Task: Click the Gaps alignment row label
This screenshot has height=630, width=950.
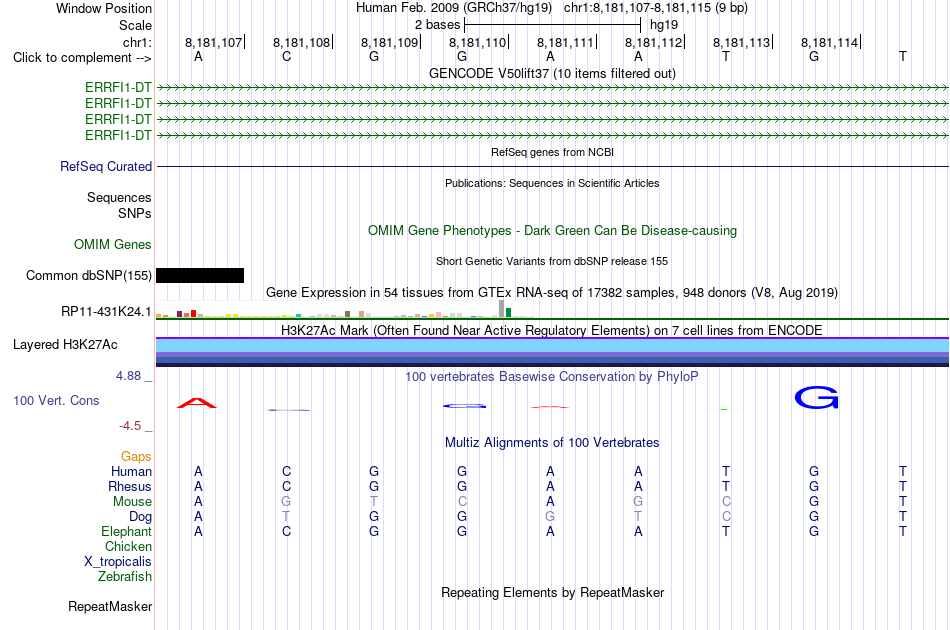Action: click(136, 456)
